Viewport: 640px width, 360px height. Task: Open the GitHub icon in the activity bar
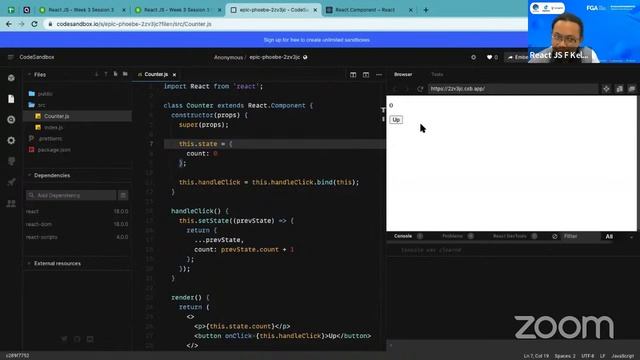[11, 161]
